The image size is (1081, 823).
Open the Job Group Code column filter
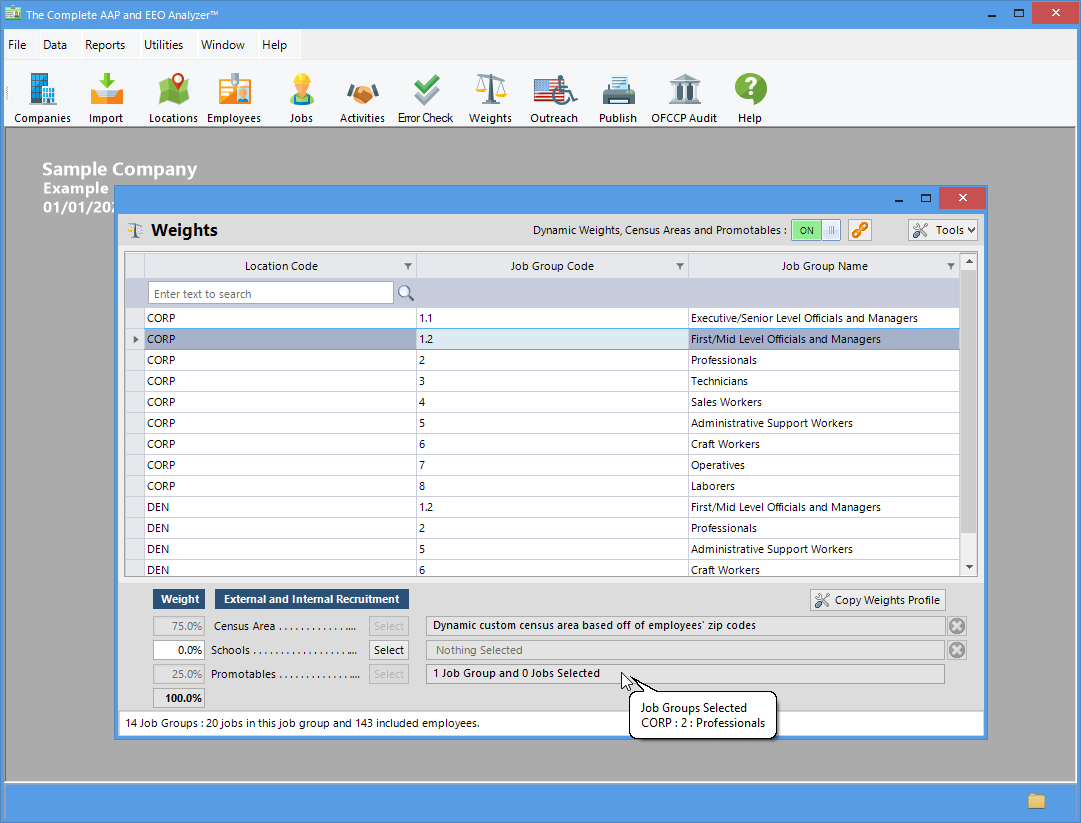tap(680, 266)
